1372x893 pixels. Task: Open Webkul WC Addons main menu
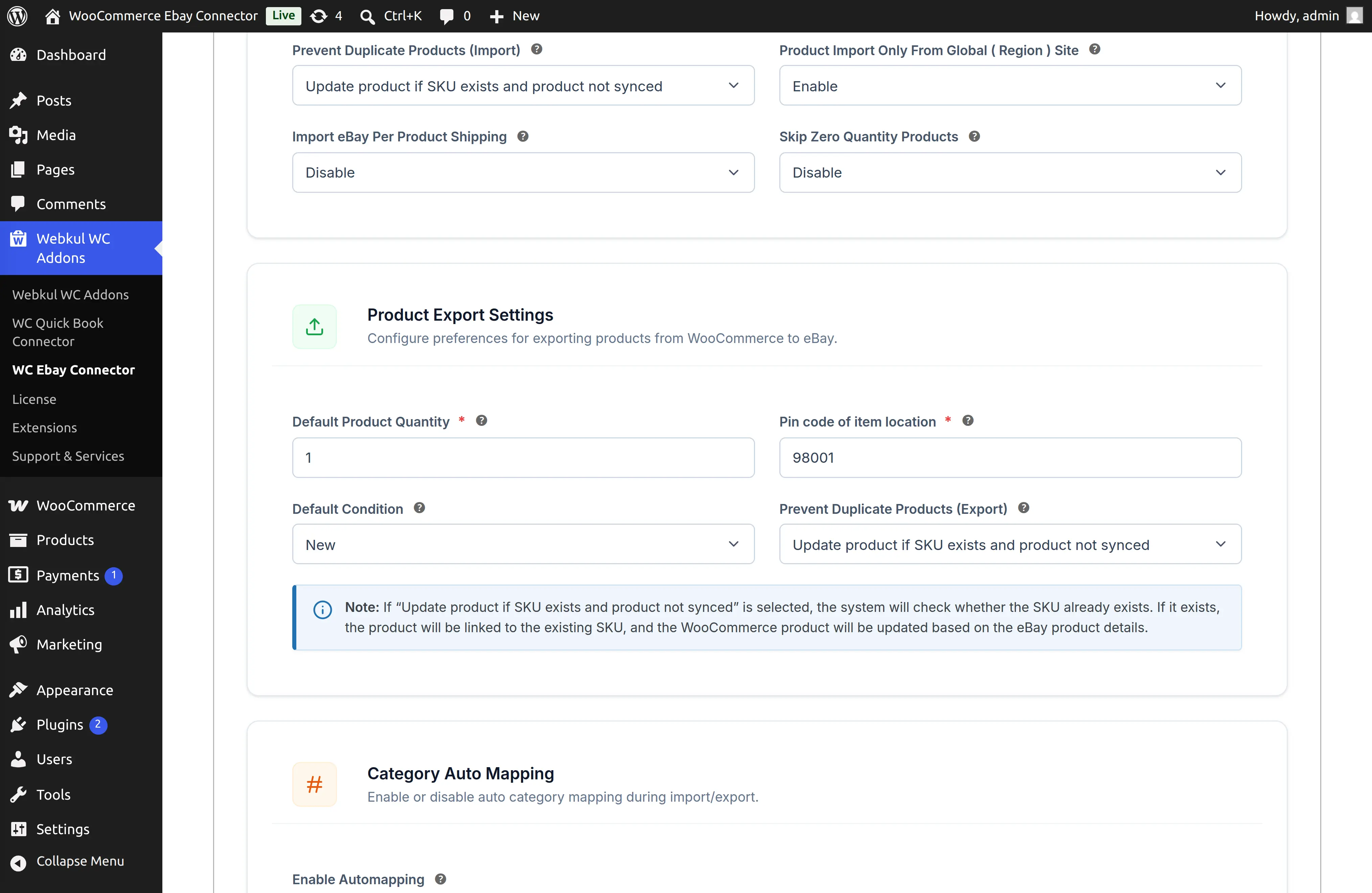coord(81,248)
